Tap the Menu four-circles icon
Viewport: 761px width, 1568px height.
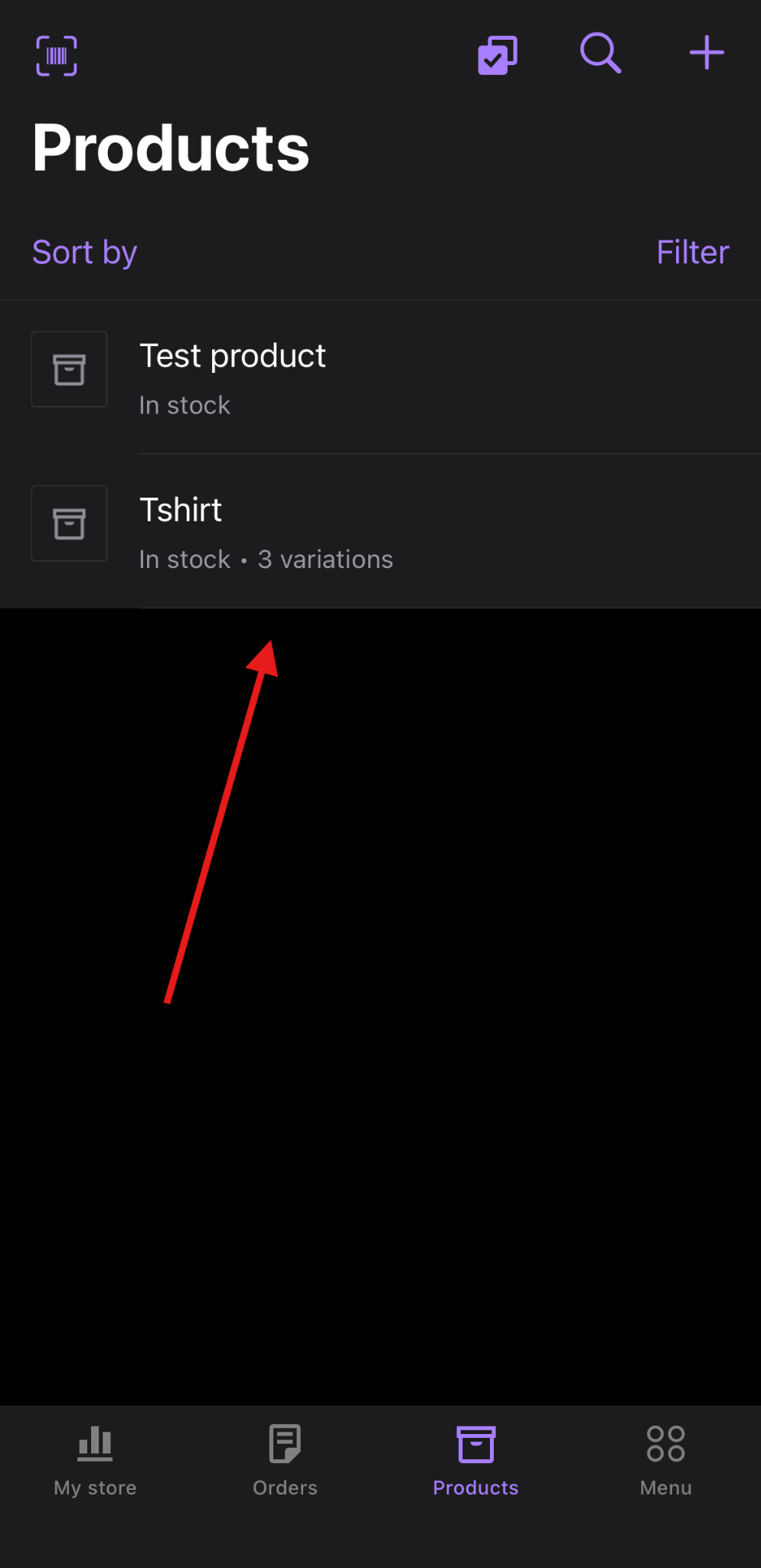click(665, 1443)
